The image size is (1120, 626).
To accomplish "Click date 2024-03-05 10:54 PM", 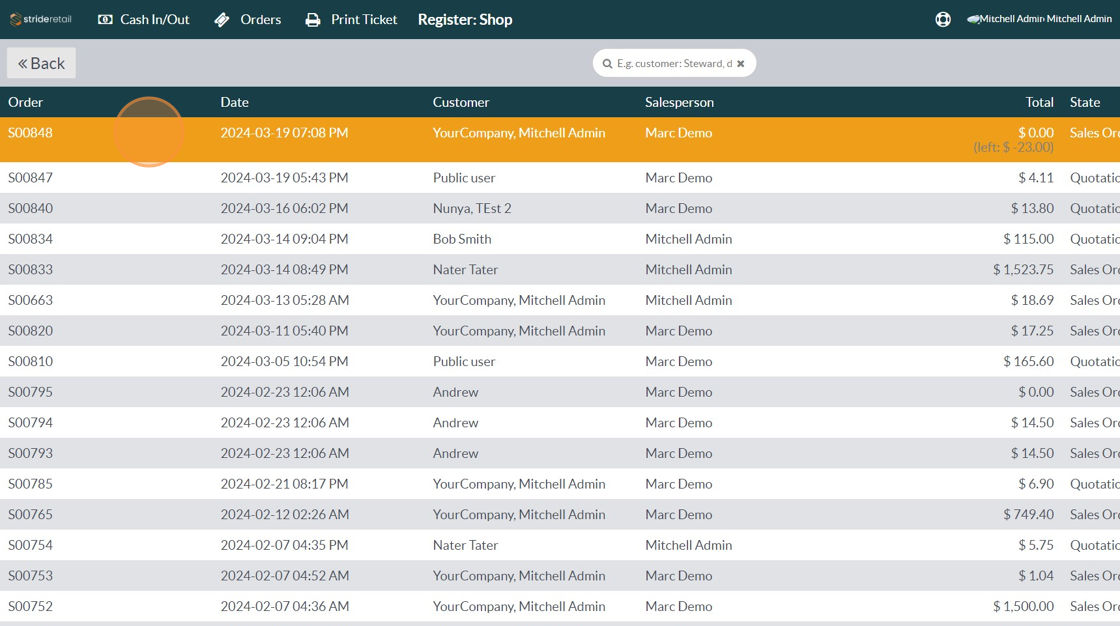I will [284, 362].
